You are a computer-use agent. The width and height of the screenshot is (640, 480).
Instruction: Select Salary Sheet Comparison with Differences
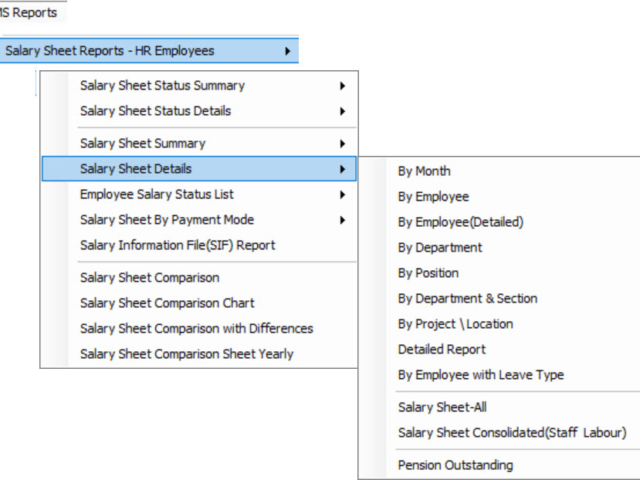point(196,328)
